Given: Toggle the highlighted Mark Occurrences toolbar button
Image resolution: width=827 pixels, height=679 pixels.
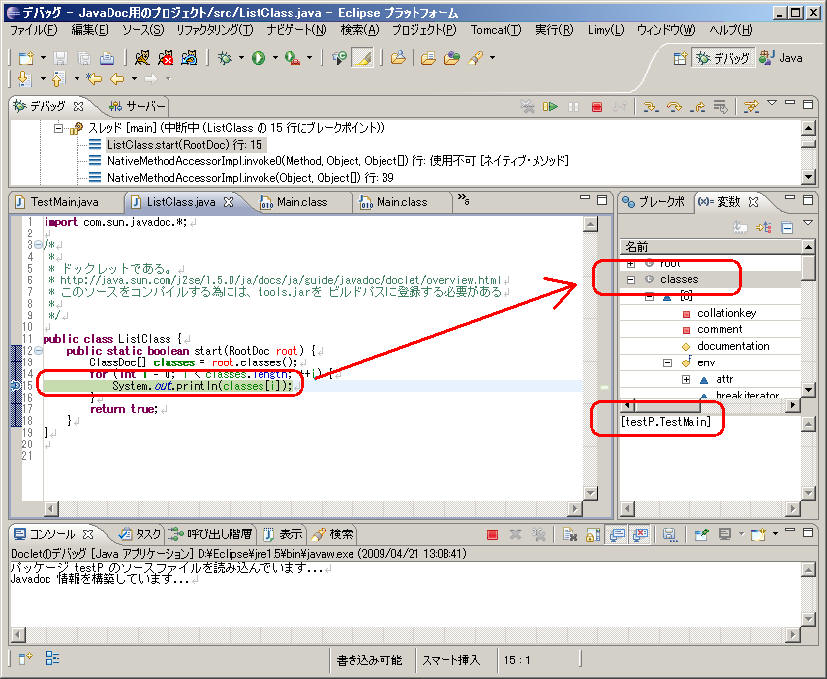Looking at the screenshot, I should (x=363, y=58).
